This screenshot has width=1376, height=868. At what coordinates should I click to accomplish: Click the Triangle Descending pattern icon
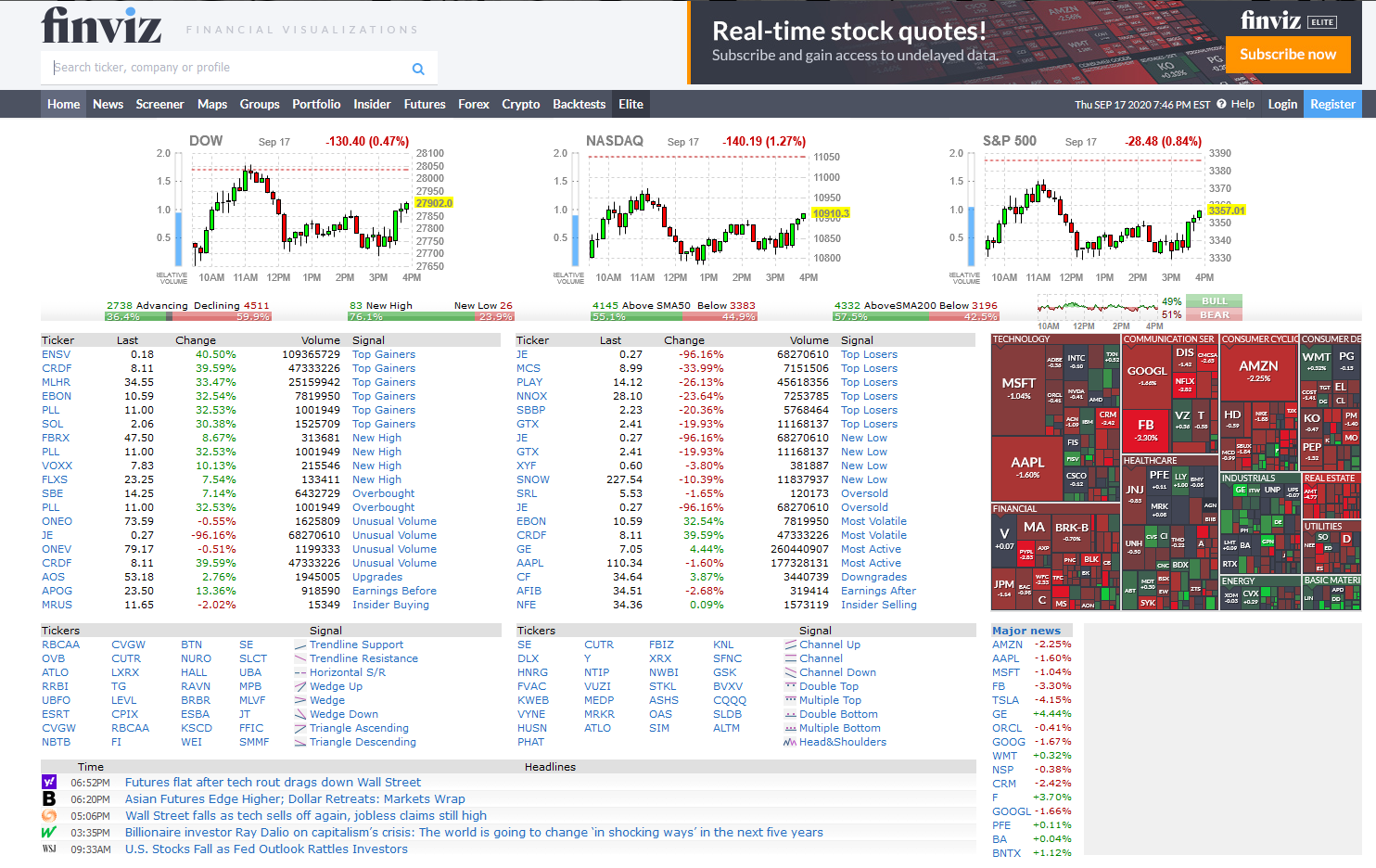pos(300,743)
